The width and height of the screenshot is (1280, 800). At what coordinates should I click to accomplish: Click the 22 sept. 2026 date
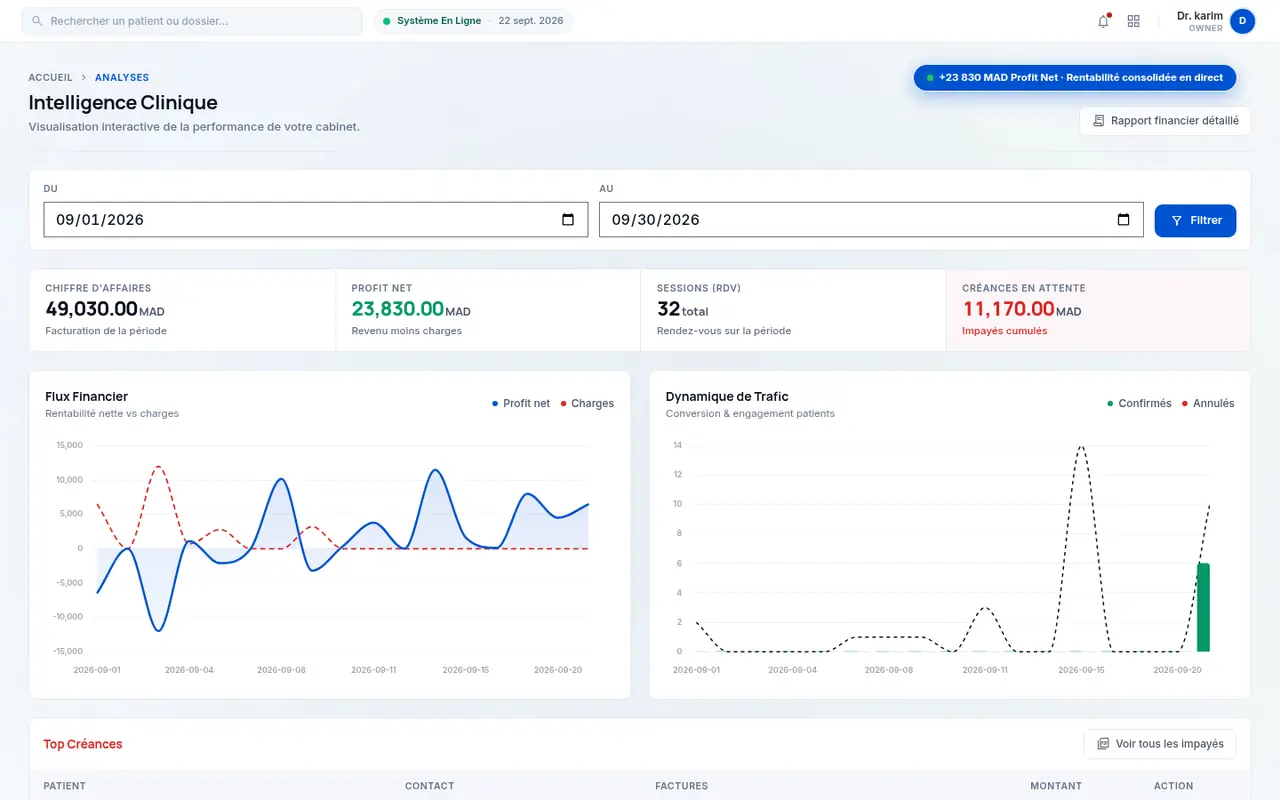(x=531, y=21)
